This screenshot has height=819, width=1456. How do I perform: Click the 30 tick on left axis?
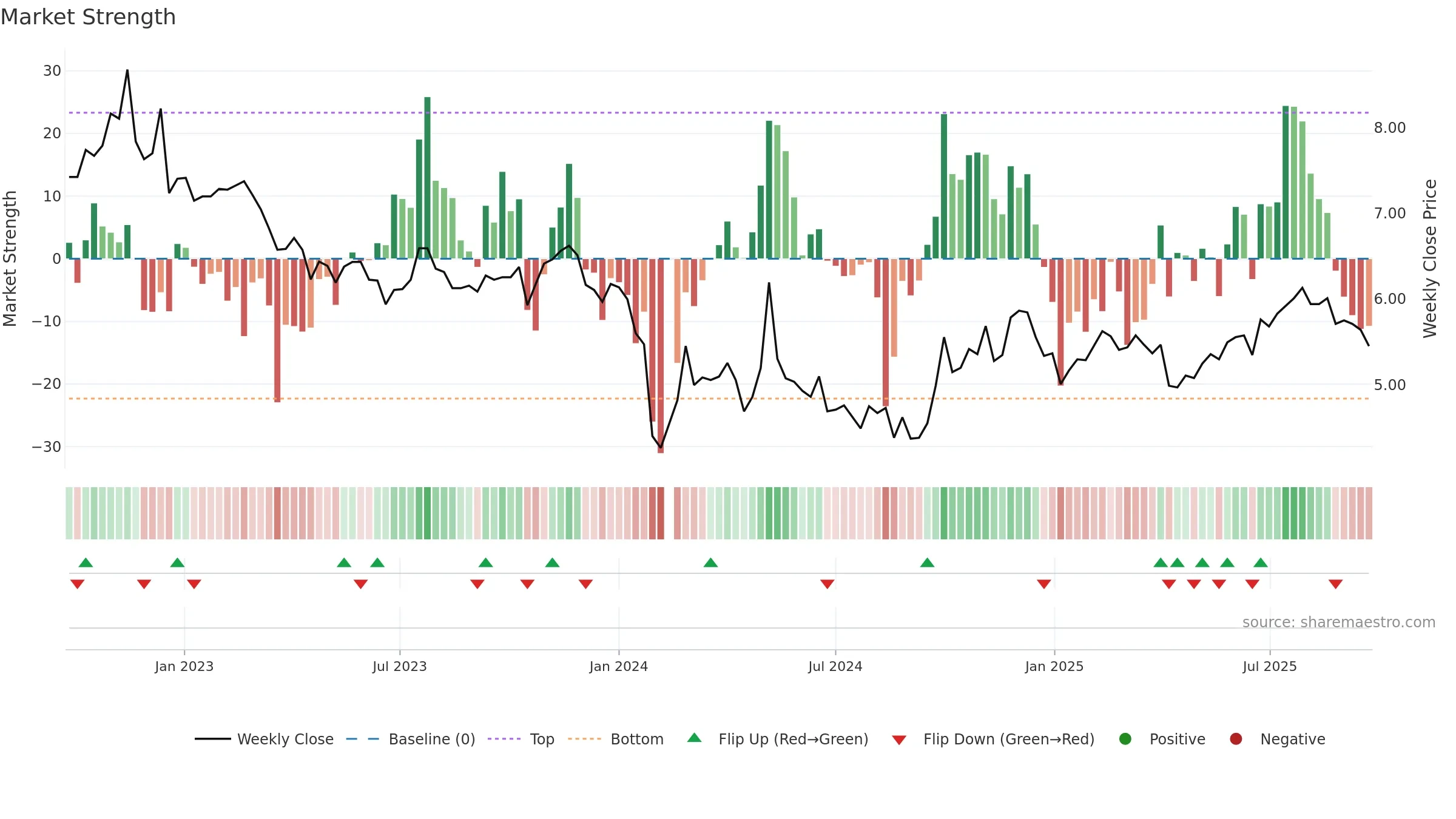(x=52, y=70)
